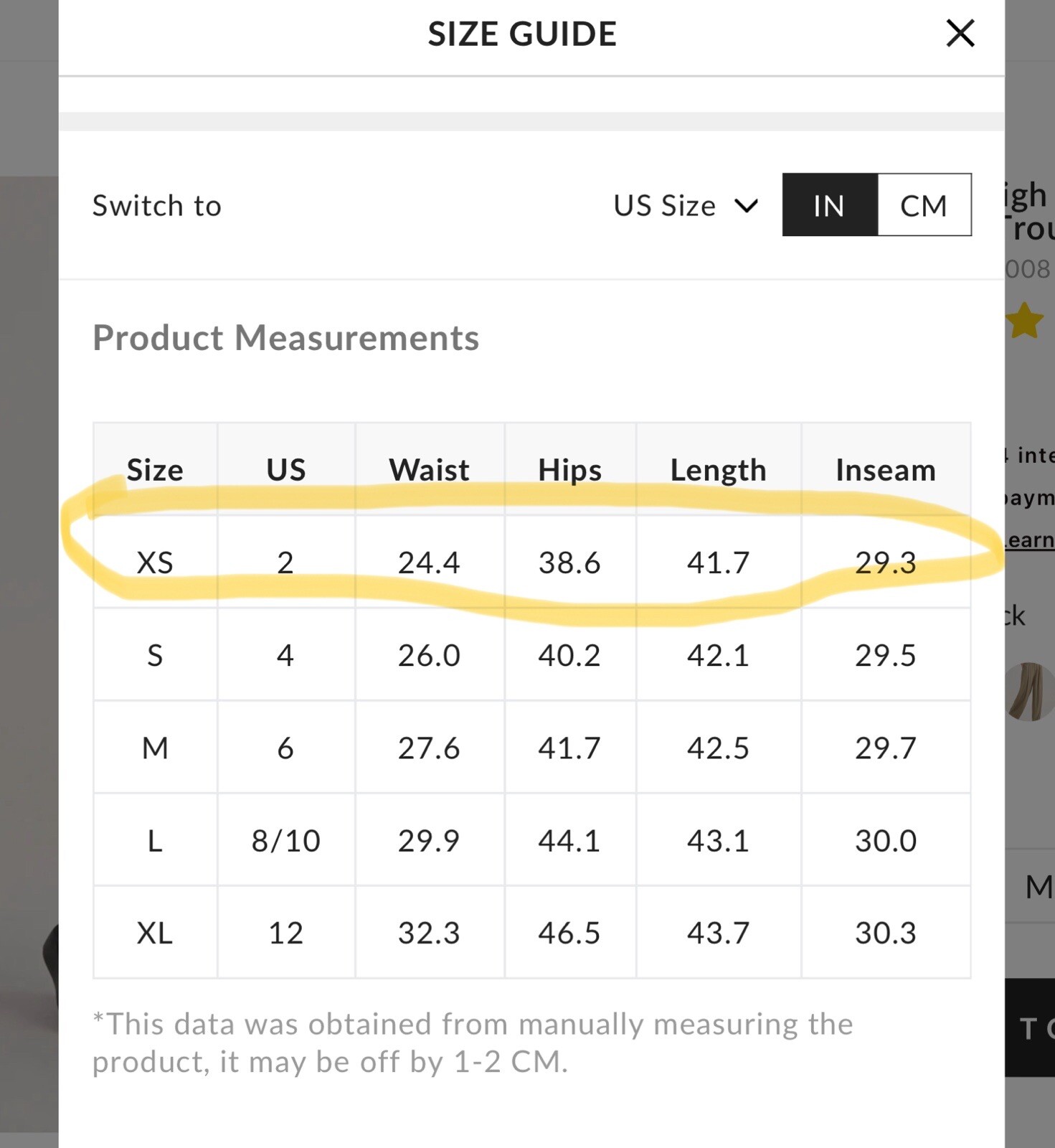Select the IN unit toggle
Screen dimensions: 1055x1148
tap(830, 205)
